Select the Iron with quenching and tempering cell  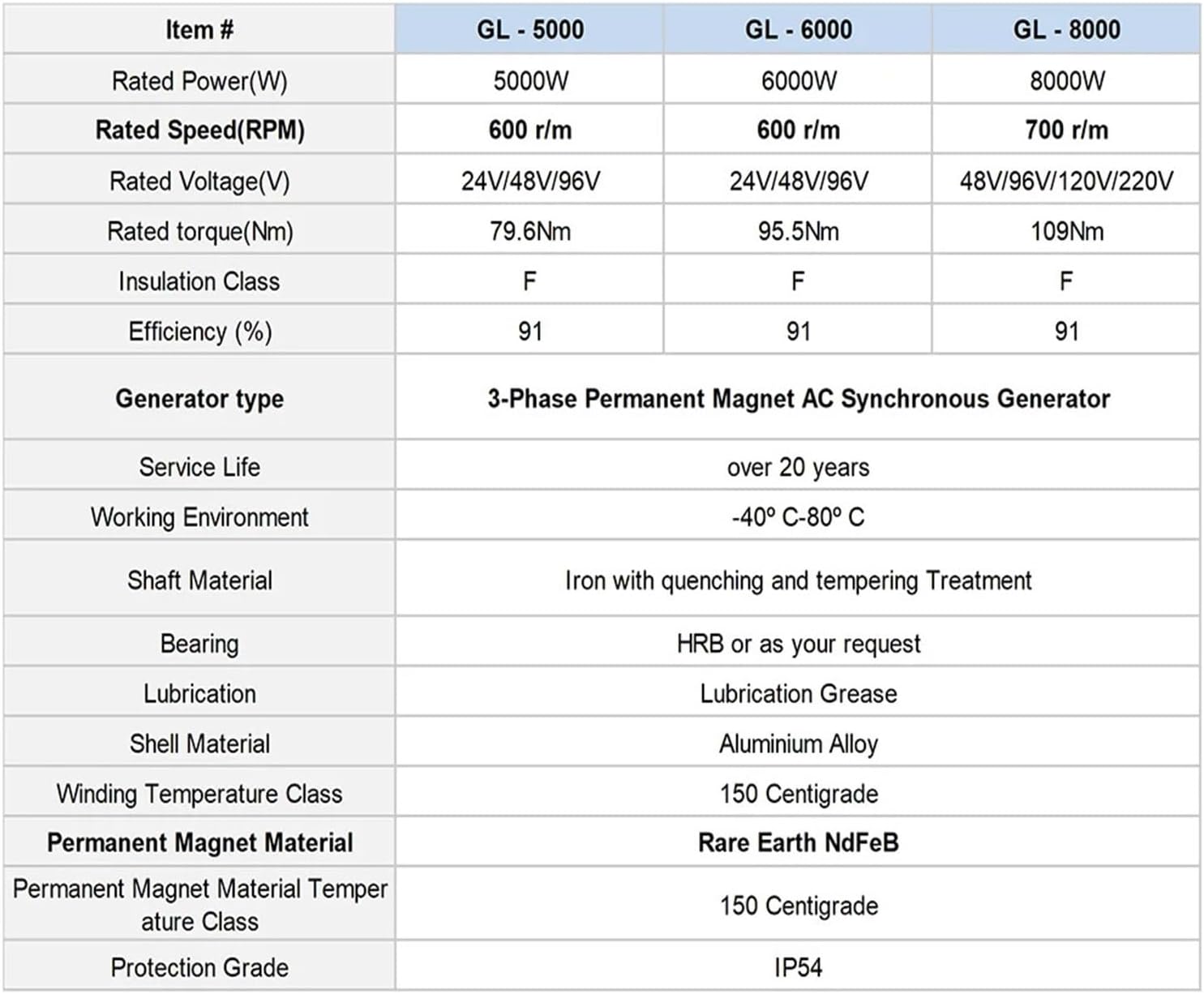point(798,581)
